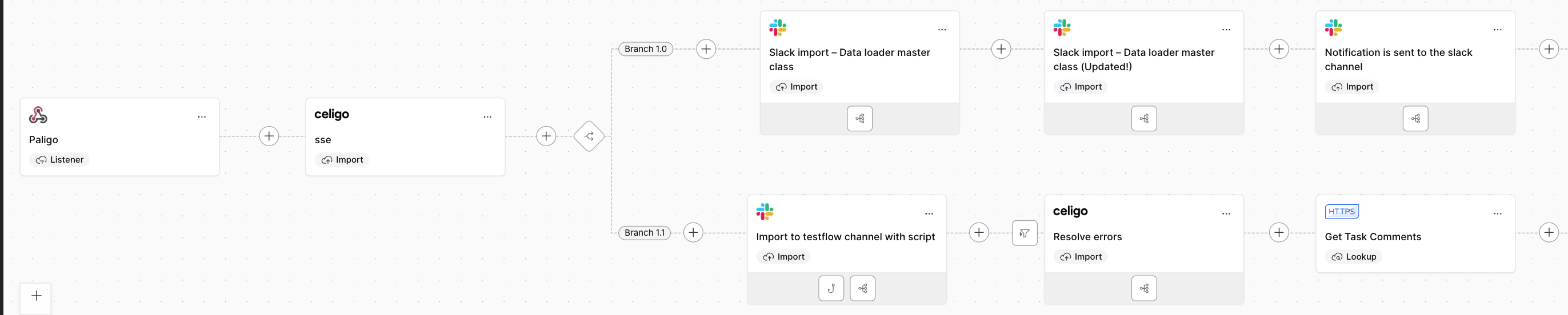Click the HTTPS badge on Get Task Comments
The image size is (1568, 315).
[x=1342, y=211]
